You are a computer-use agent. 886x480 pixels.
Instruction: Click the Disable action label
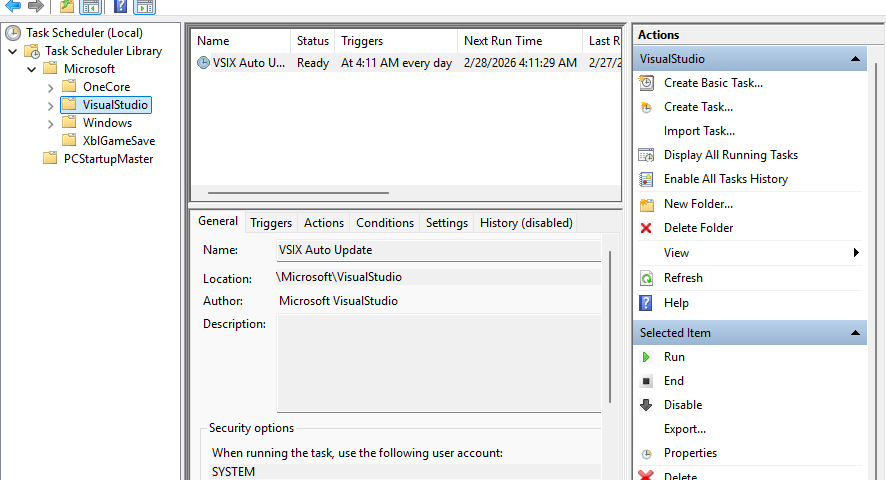point(683,405)
